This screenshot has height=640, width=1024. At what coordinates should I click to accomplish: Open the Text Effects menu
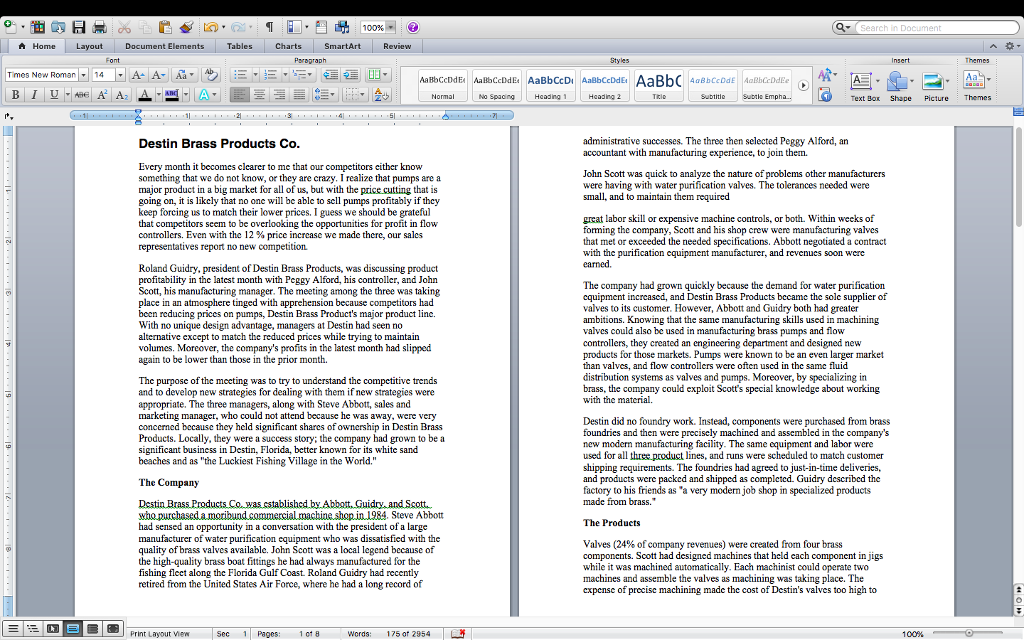(x=206, y=95)
